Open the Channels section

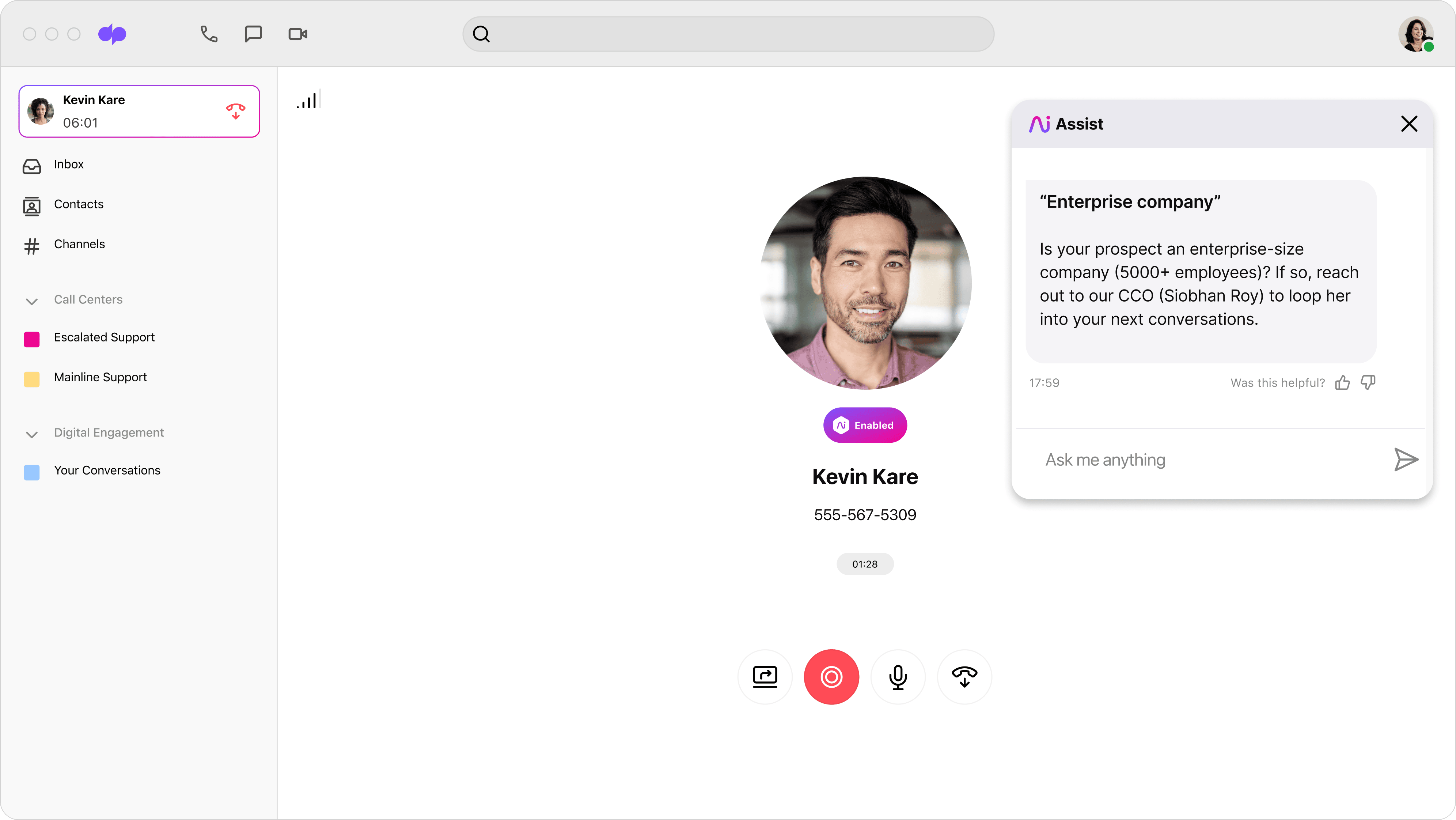tap(79, 244)
